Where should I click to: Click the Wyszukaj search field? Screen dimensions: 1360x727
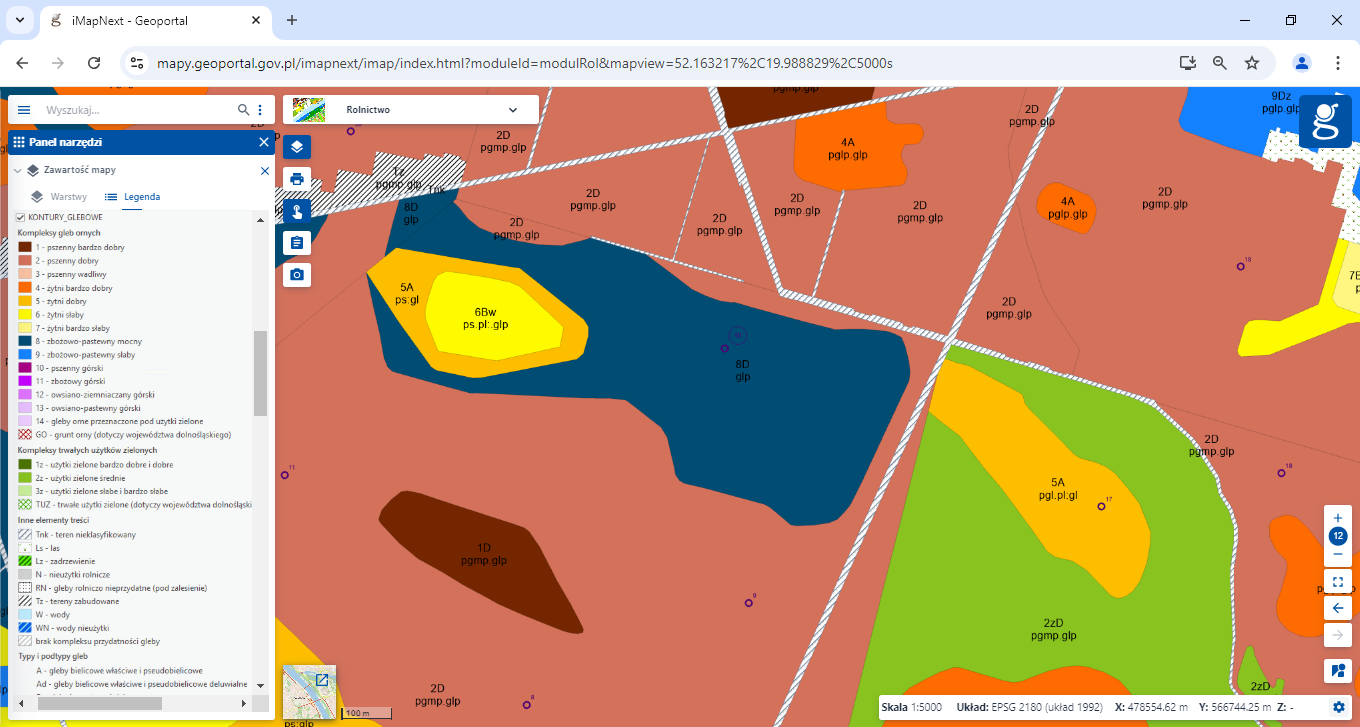click(135, 110)
